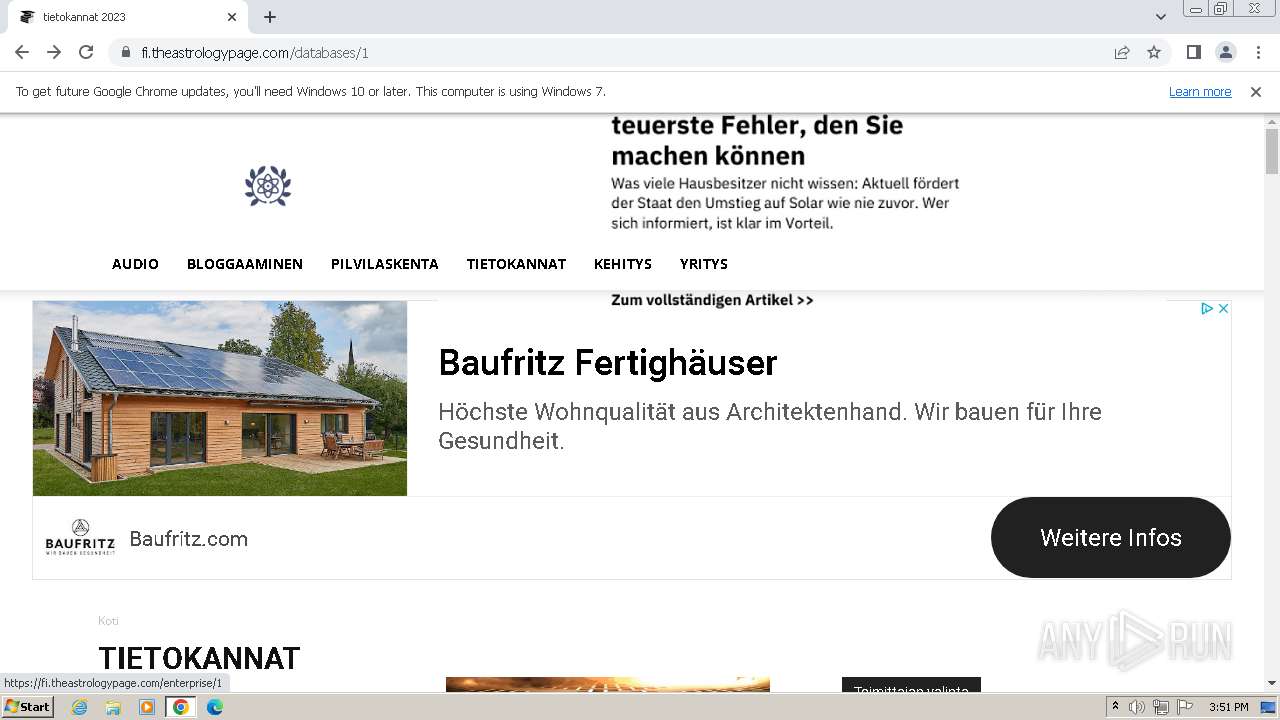Follow the Learn more link

[1200, 91]
